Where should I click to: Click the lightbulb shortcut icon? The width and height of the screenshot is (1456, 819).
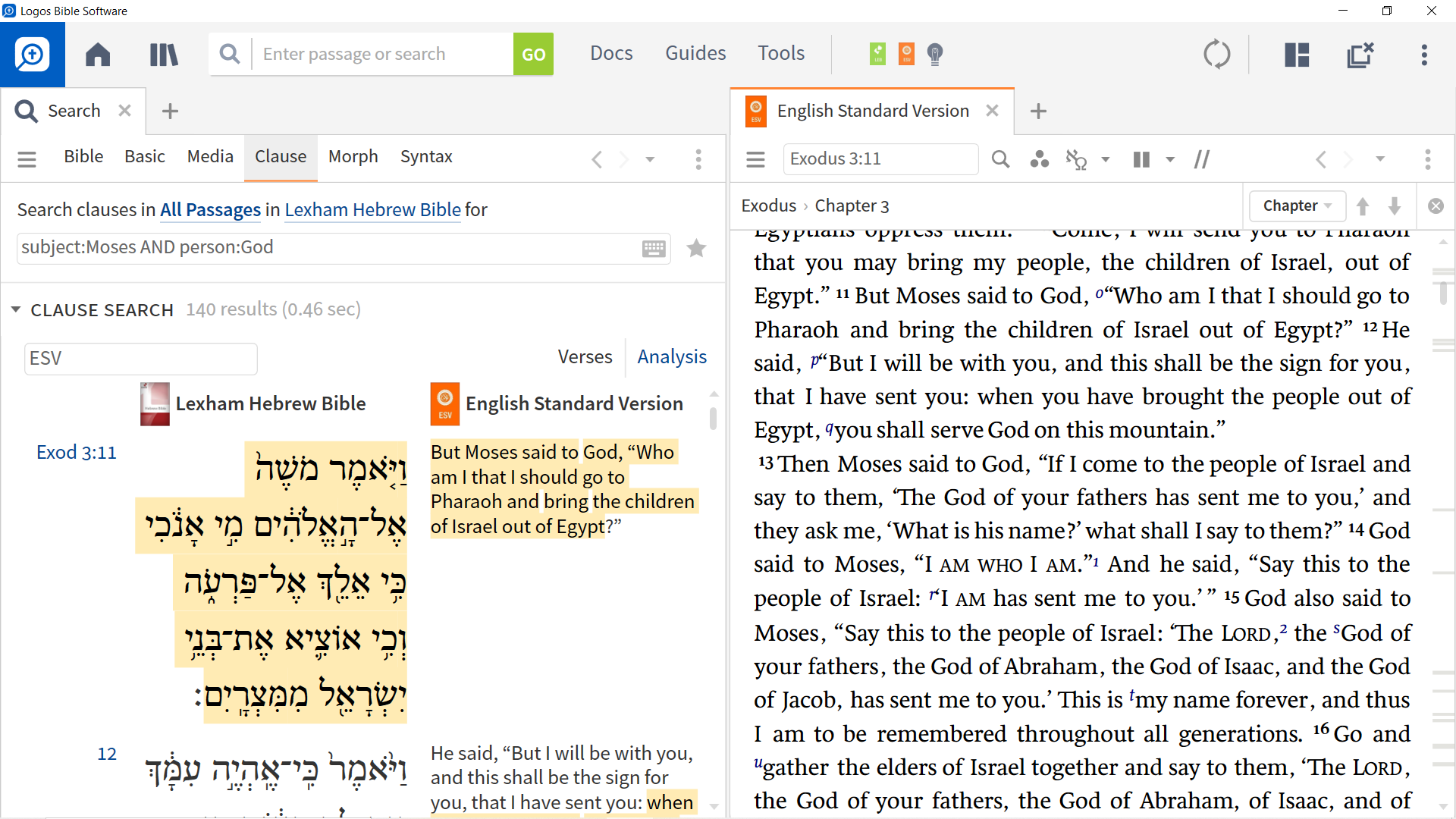pos(935,54)
